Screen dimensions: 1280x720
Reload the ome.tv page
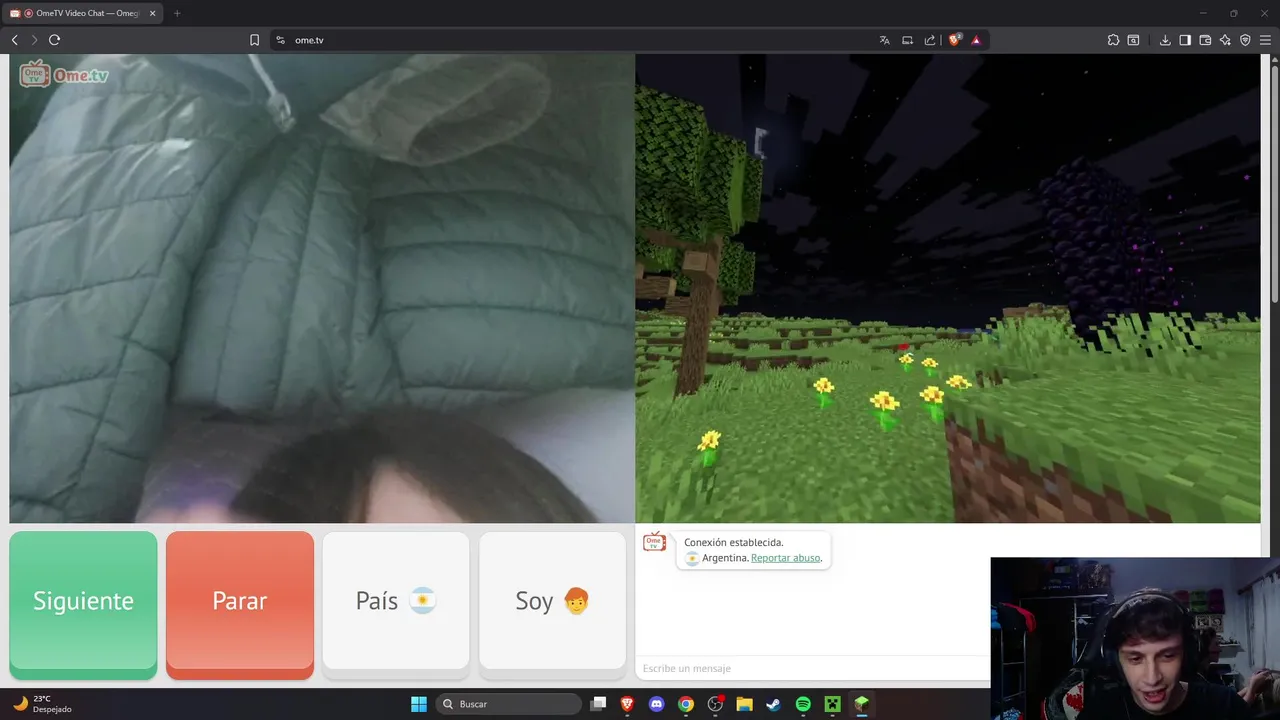point(54,40)
